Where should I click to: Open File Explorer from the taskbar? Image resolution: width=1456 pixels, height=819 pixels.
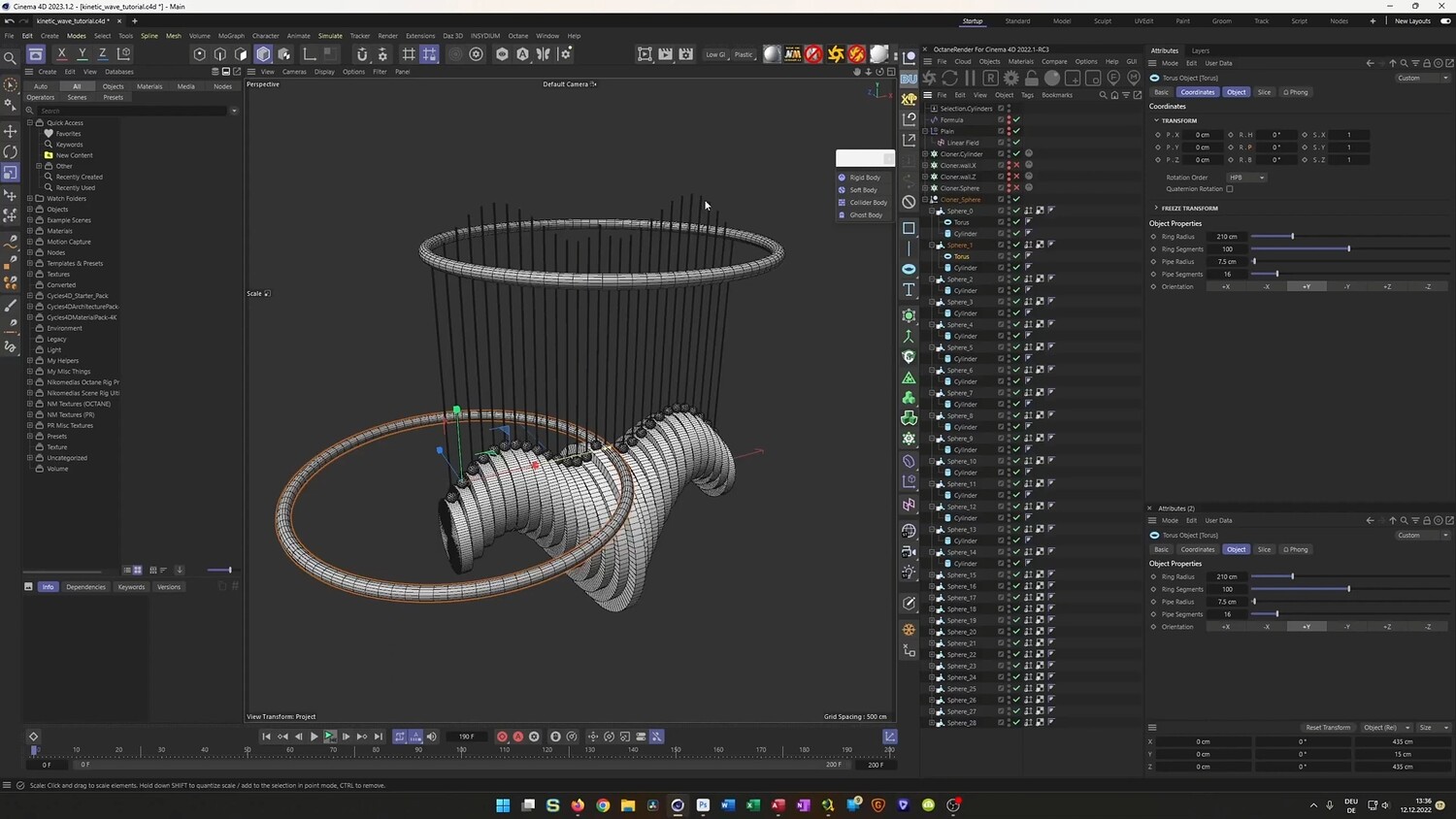coord(628,805)
